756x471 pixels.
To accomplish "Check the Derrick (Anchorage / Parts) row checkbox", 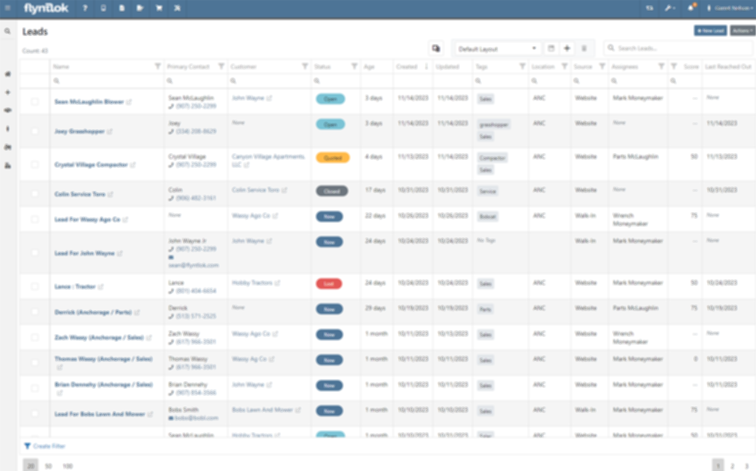I will pos(35,312).
